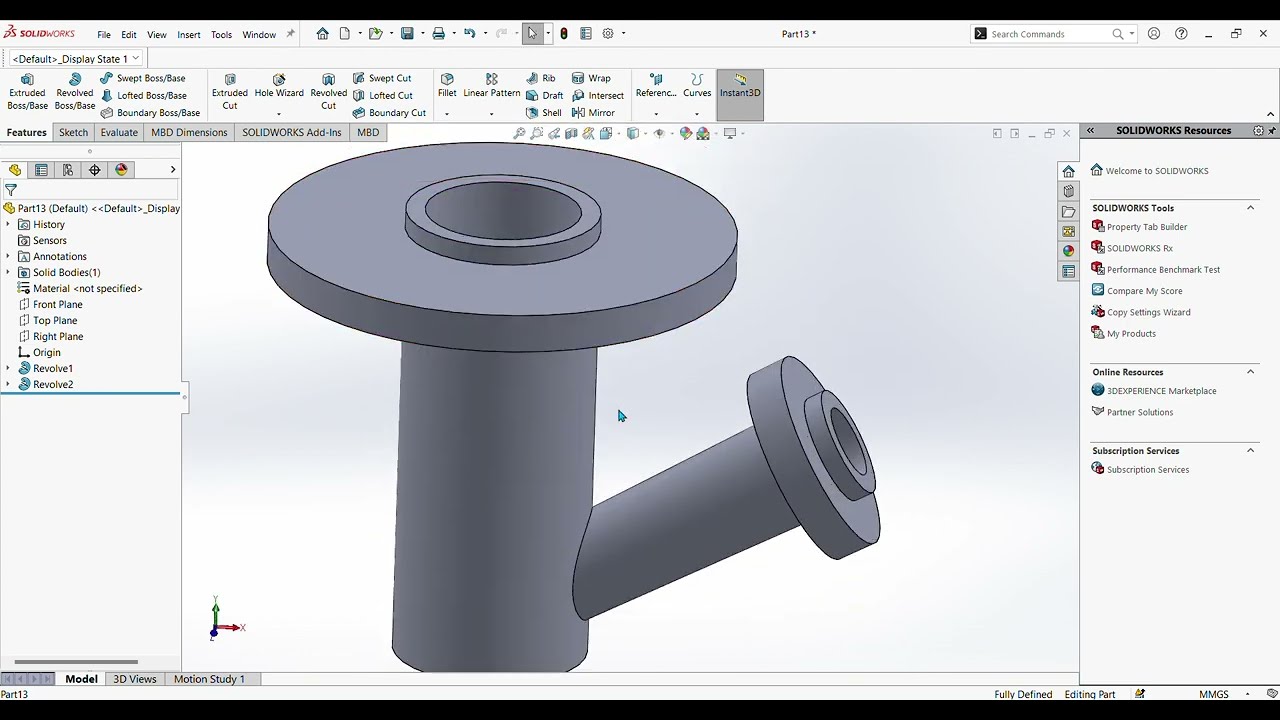
Task: Click the Save icon in top toolbar
Action: [407, 33]
